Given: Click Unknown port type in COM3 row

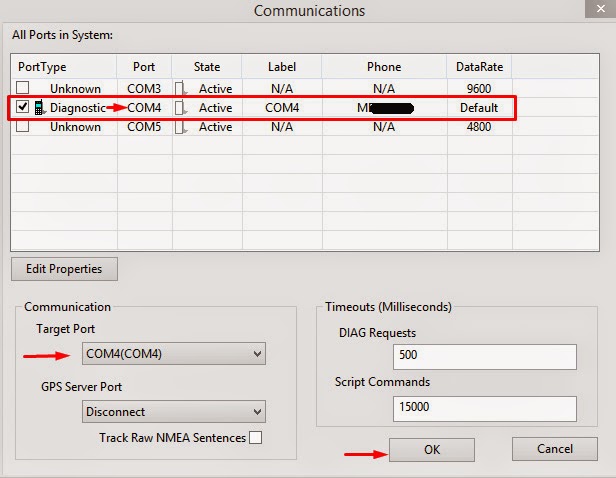Looking at the screenshot, I should point(75,89).
